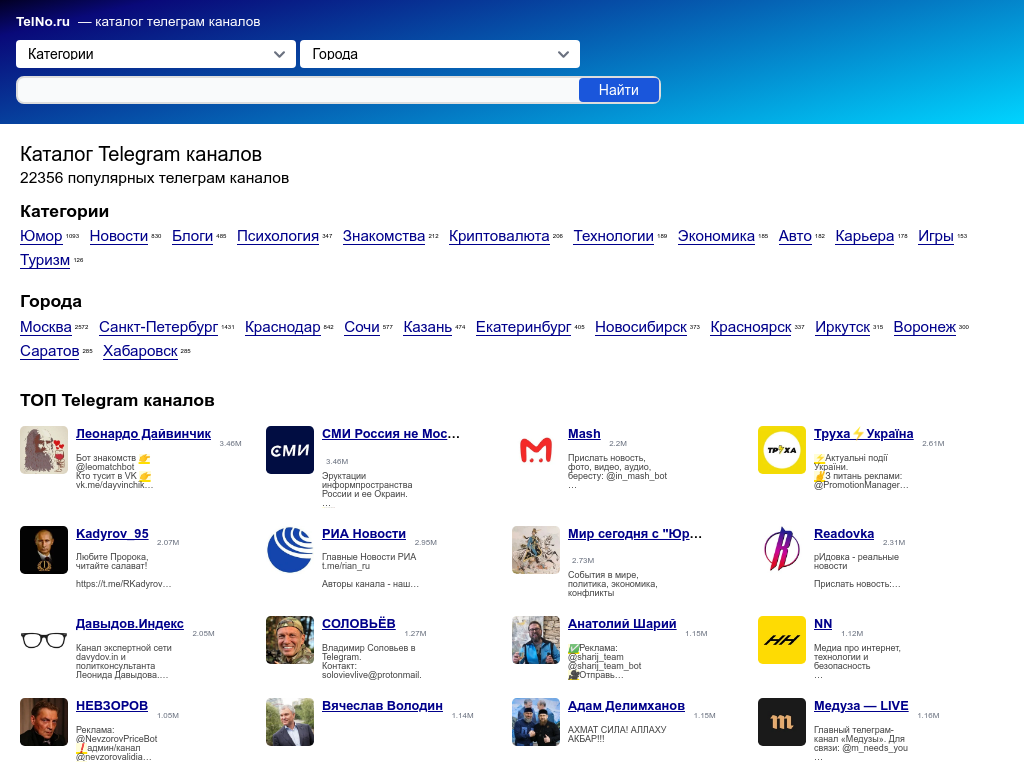Click the Мир сегодня channel avatar

(536, 550)
